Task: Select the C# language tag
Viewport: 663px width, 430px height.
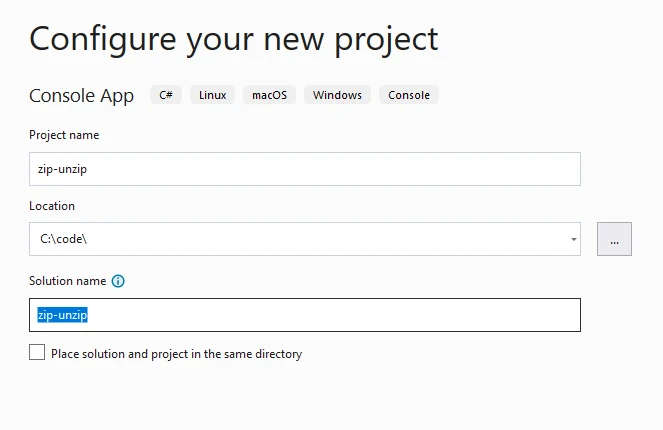Action: [x=165, y=95]
